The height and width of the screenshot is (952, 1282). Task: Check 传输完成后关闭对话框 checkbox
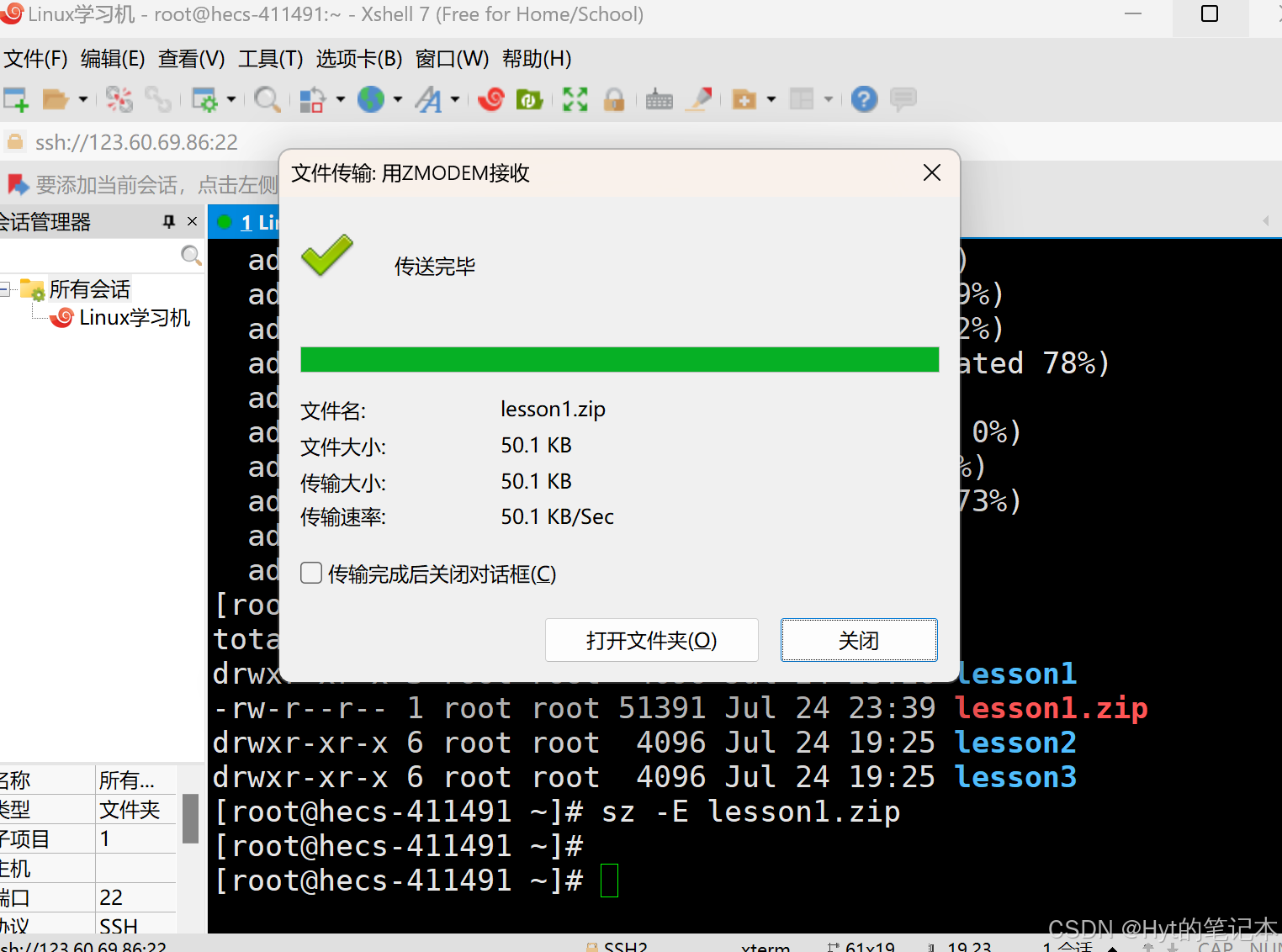point(311,574)
